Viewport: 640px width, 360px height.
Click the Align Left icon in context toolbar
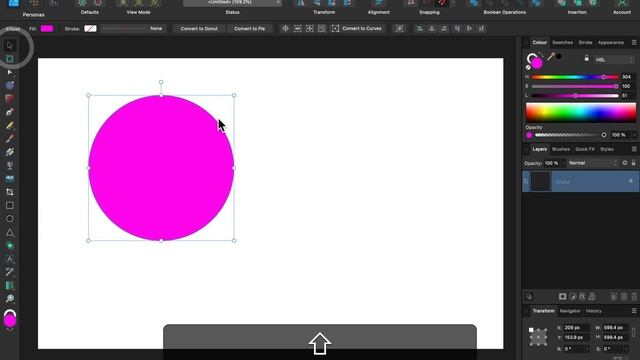[x=420, y=28]
